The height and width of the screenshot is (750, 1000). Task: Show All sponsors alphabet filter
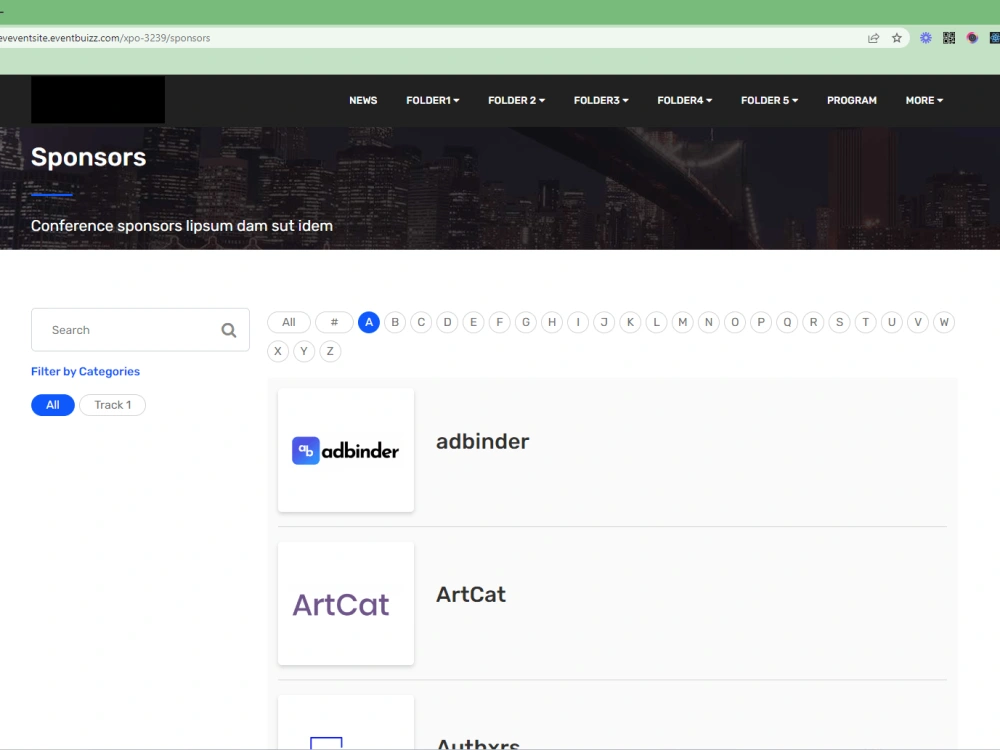click(289, 322)
